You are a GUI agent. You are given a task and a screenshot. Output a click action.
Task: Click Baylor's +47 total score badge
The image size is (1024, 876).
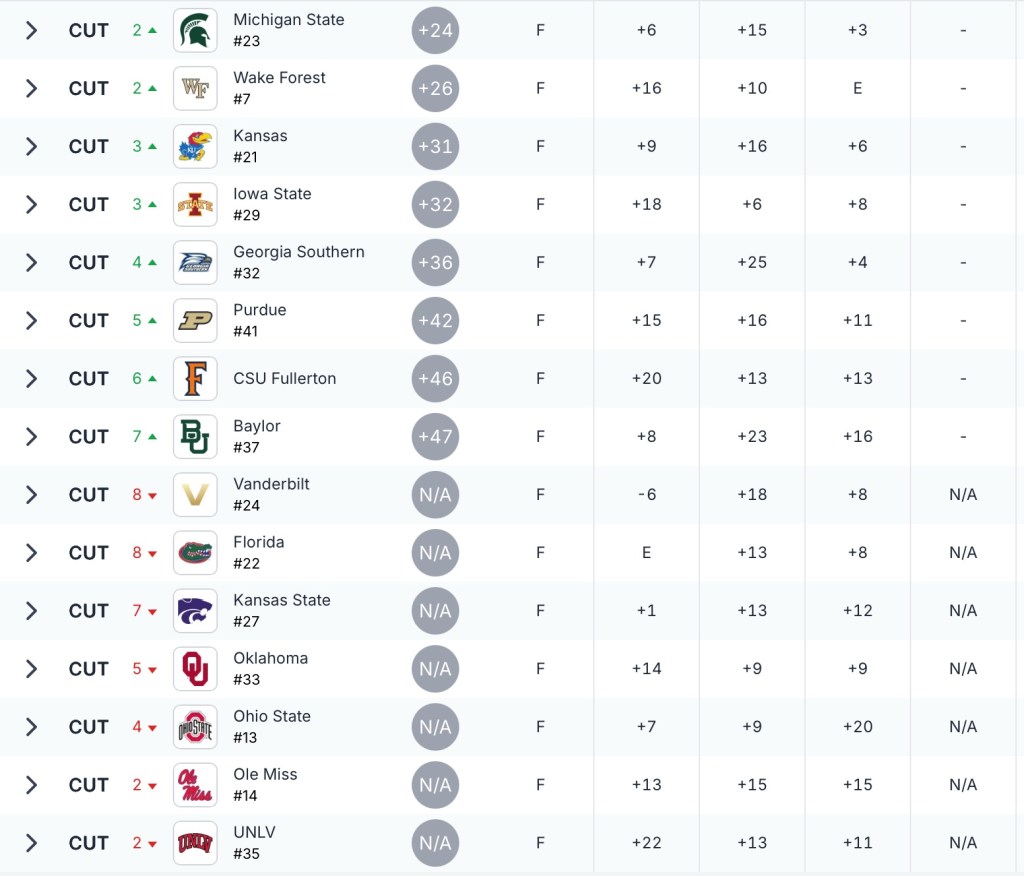(x=435, y=436)
